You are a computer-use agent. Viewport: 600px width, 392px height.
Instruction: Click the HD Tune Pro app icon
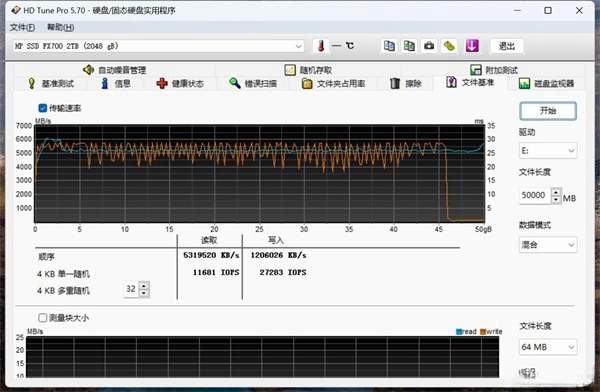point(16,10)
